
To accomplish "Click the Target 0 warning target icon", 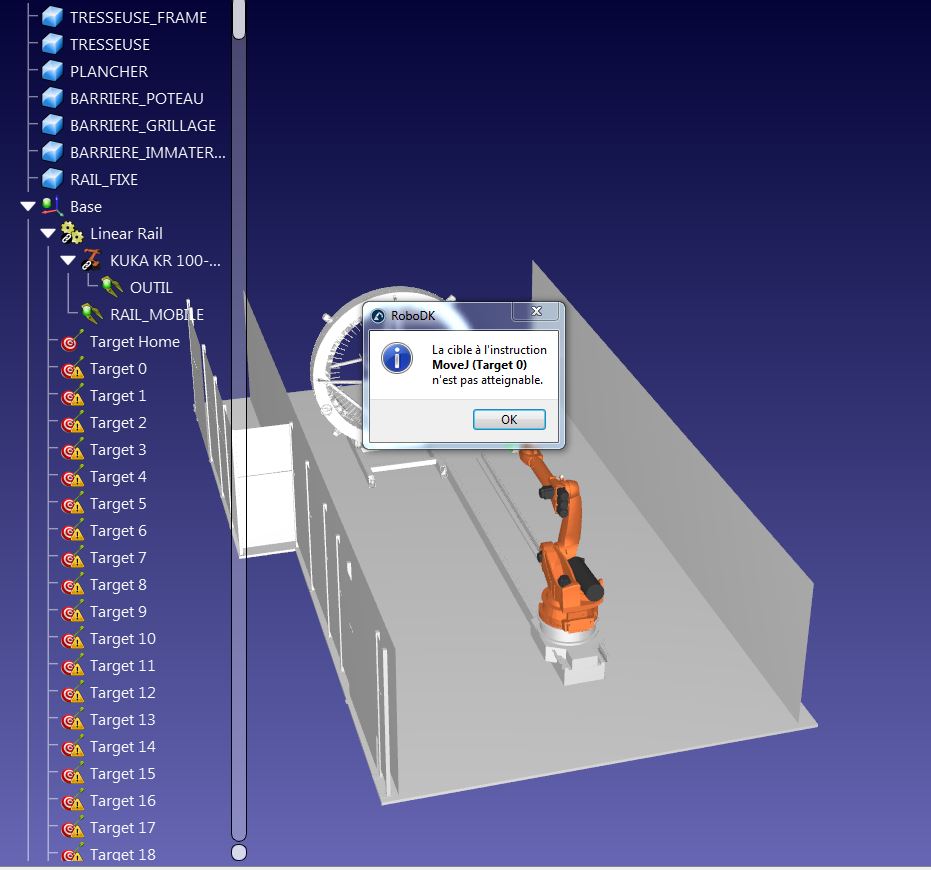I will point(72,368).
